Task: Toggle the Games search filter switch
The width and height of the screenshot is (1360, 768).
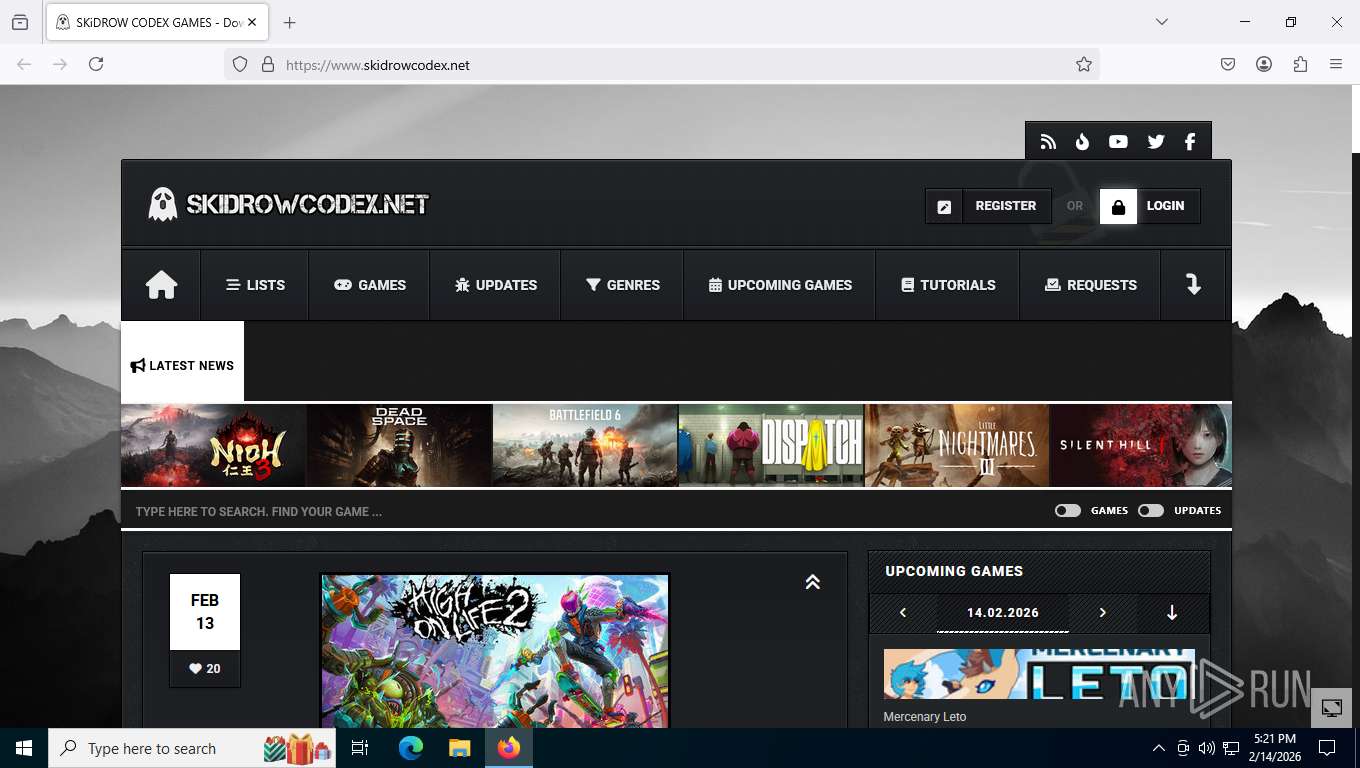Action: [1068, 510]
